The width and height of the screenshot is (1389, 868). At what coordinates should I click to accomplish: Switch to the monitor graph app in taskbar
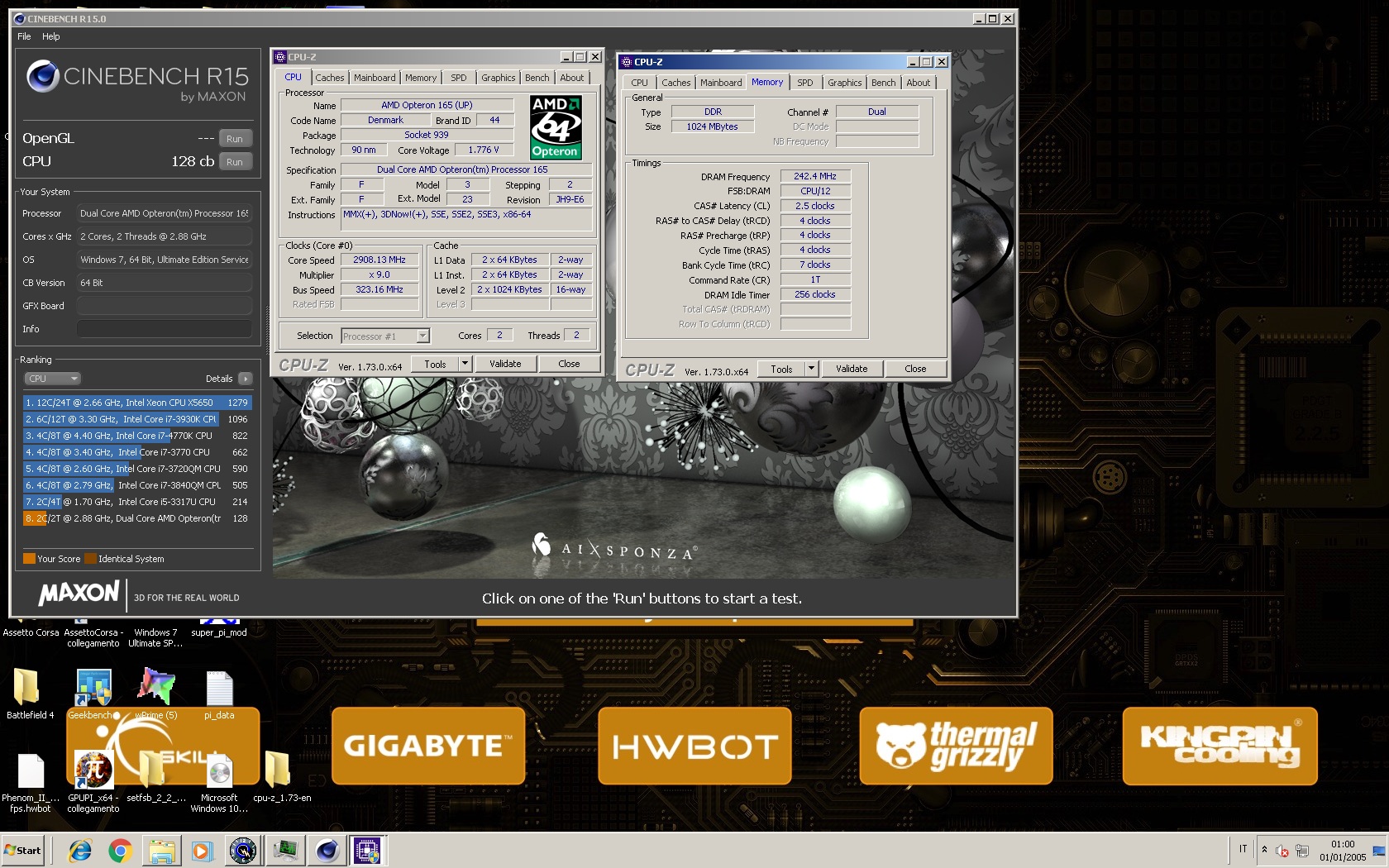click(x=285, y=851)
